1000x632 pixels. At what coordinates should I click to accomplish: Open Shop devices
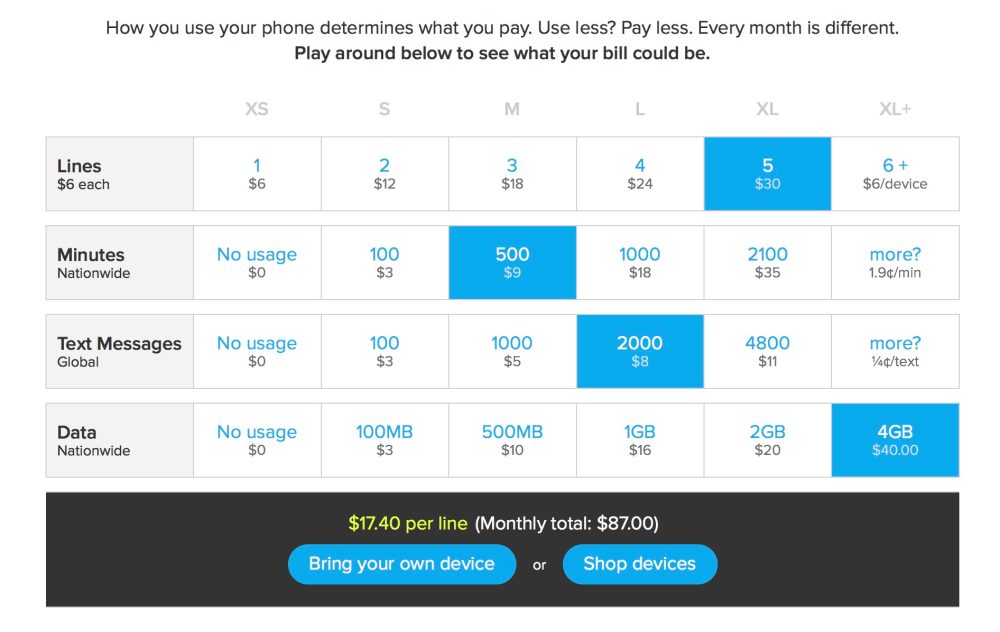640,564
